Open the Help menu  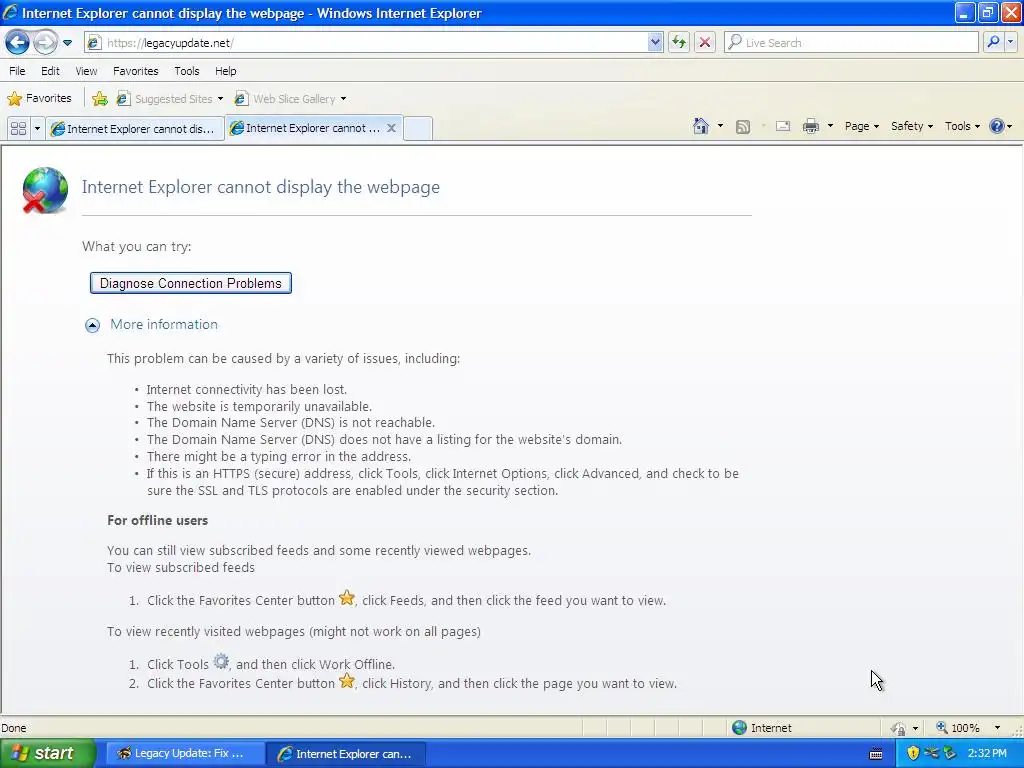[226, 71]
